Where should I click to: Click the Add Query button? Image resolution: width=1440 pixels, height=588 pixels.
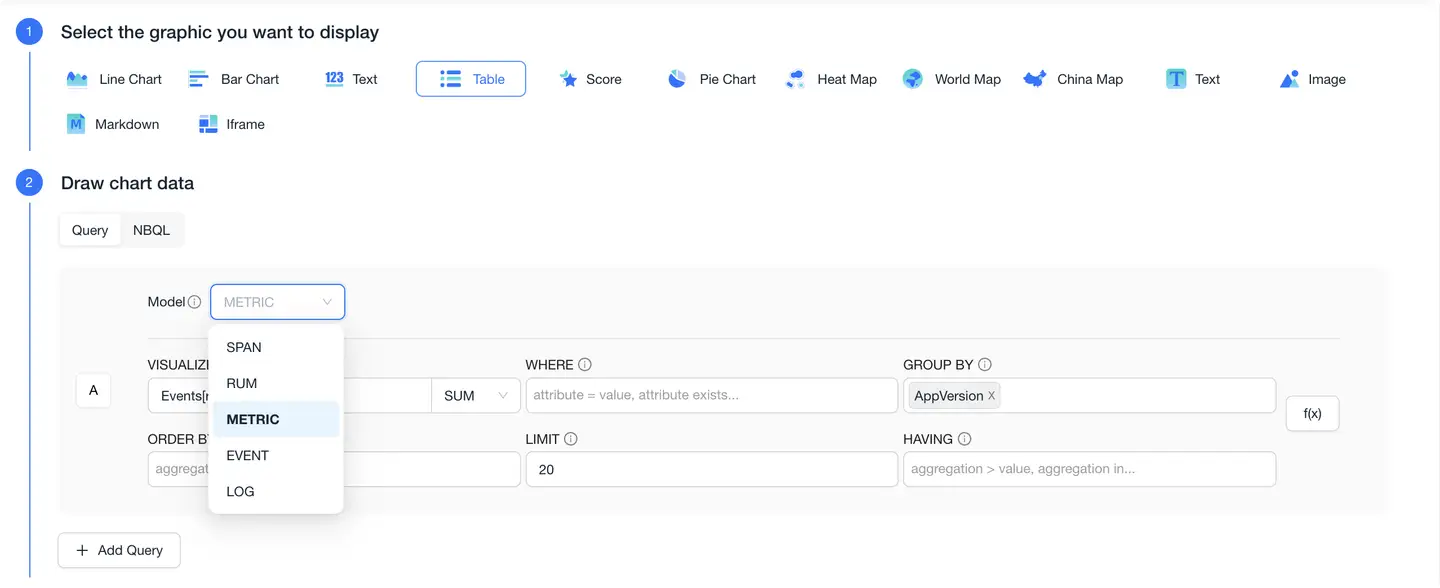tap(119, 550)
